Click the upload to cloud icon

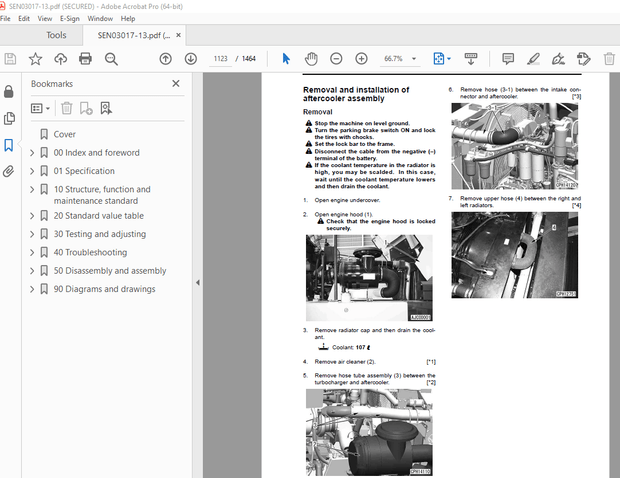[x=60, y=59]
